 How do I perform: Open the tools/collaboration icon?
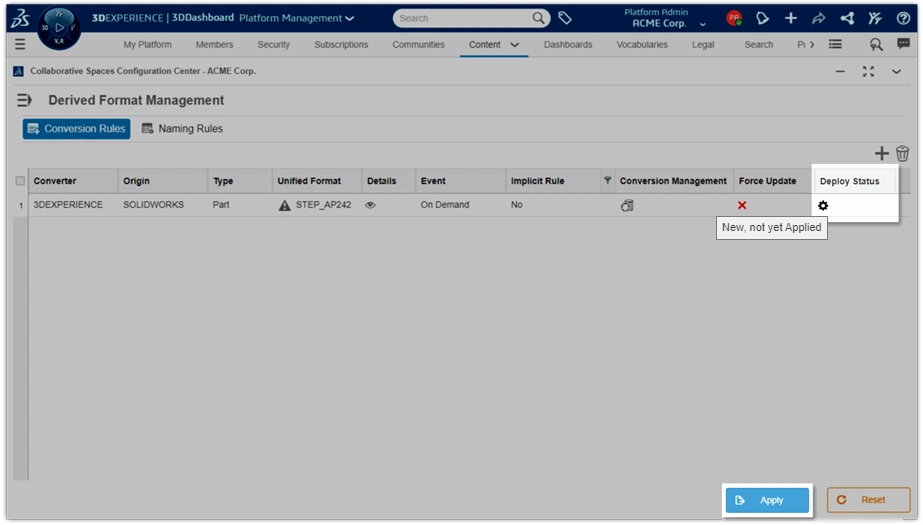tap(875, 18)
